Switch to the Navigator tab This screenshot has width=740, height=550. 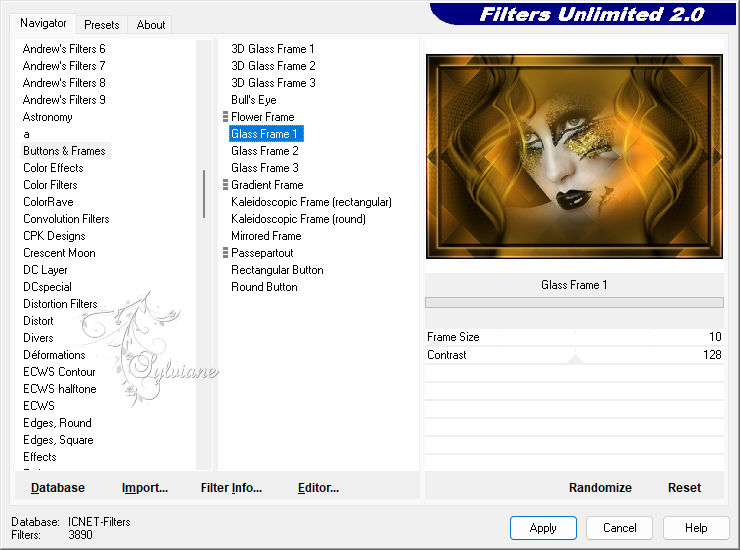tap(43, 23)
